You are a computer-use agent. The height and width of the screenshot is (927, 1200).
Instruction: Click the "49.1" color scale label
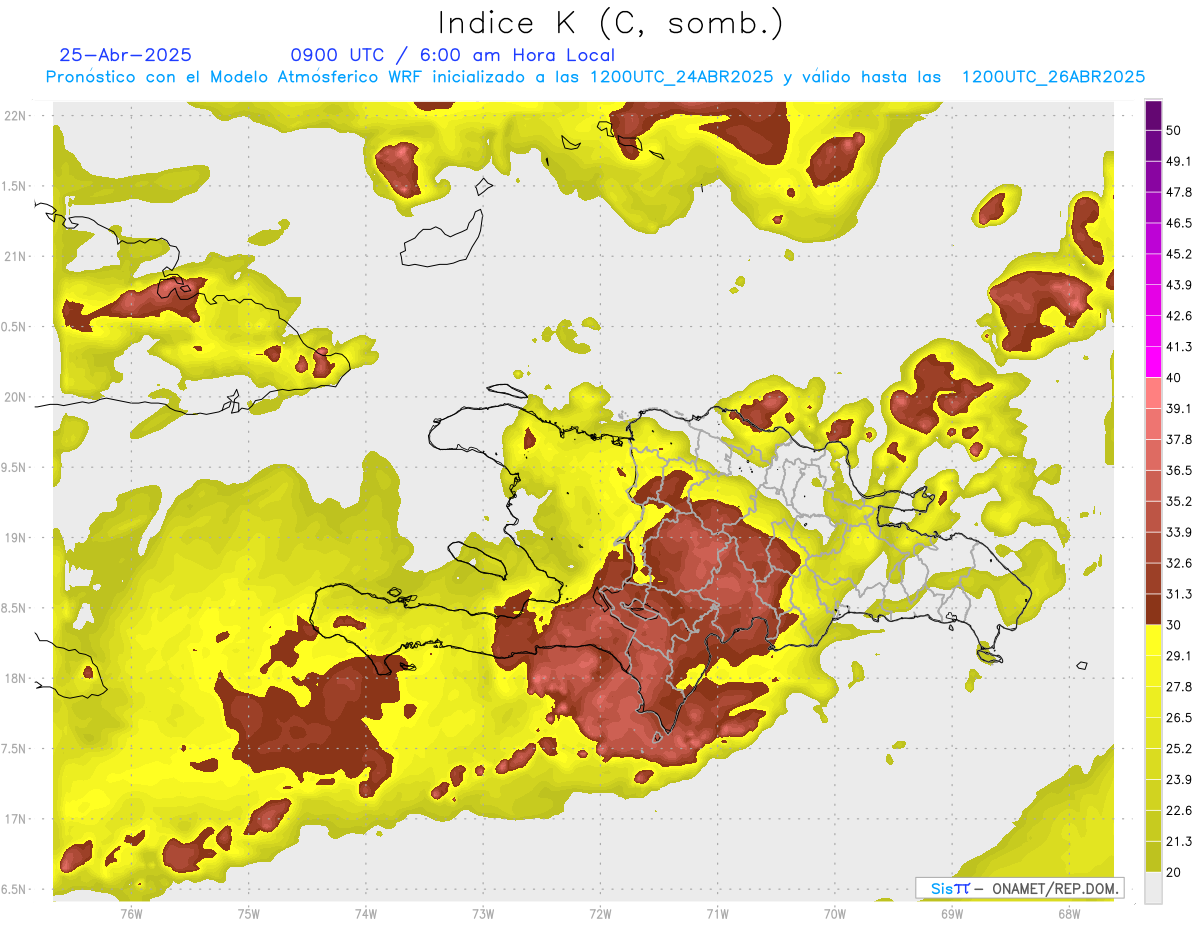[1179, 161]
